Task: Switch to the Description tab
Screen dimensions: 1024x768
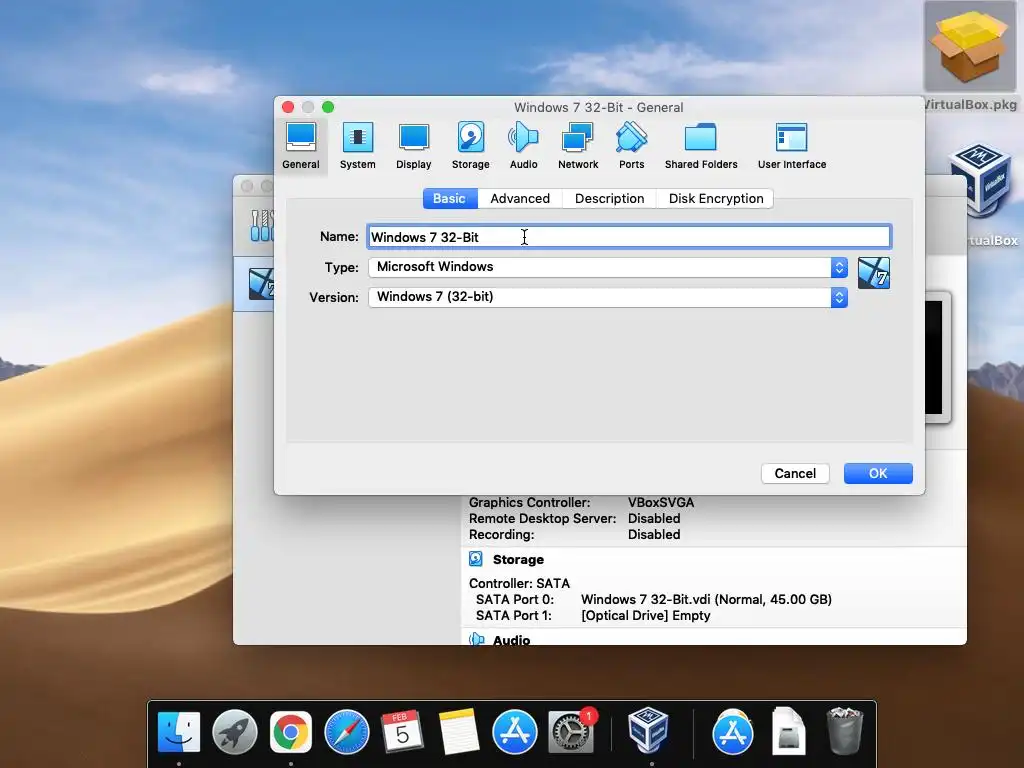Action: click(x=609, y=199)
